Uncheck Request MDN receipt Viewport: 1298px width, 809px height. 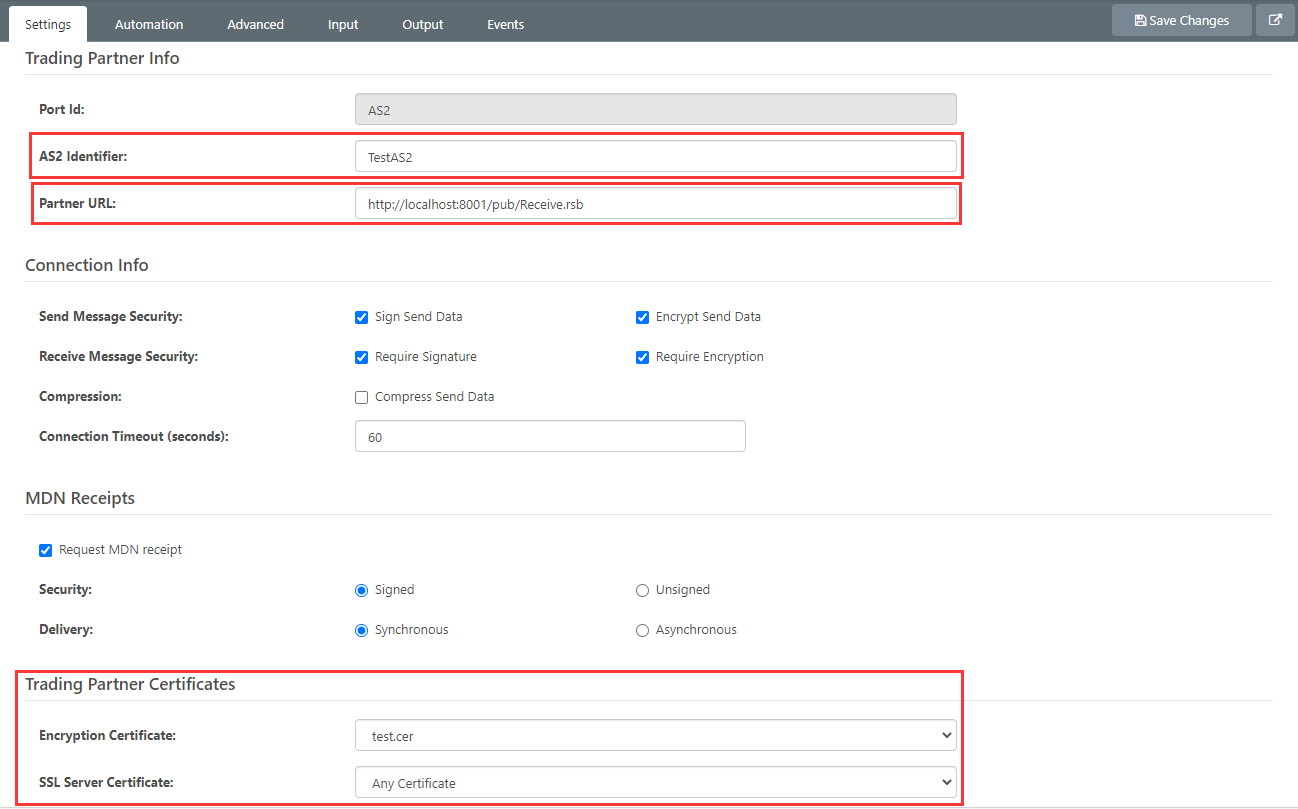point(46,550)
